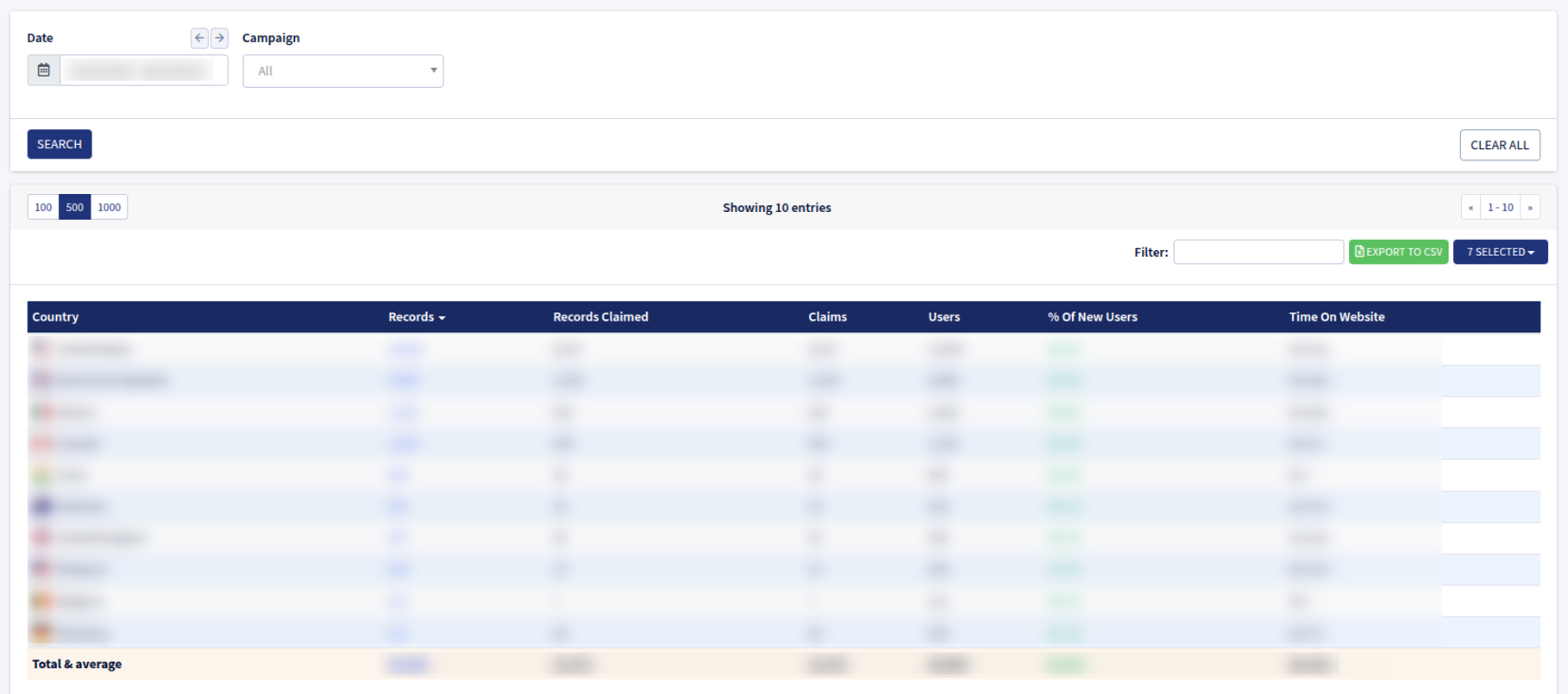Click EXPORT TO CSV button
The width and height of the screenshot is (1568, 694).
pyautogui.click(x=1398, y=252)
